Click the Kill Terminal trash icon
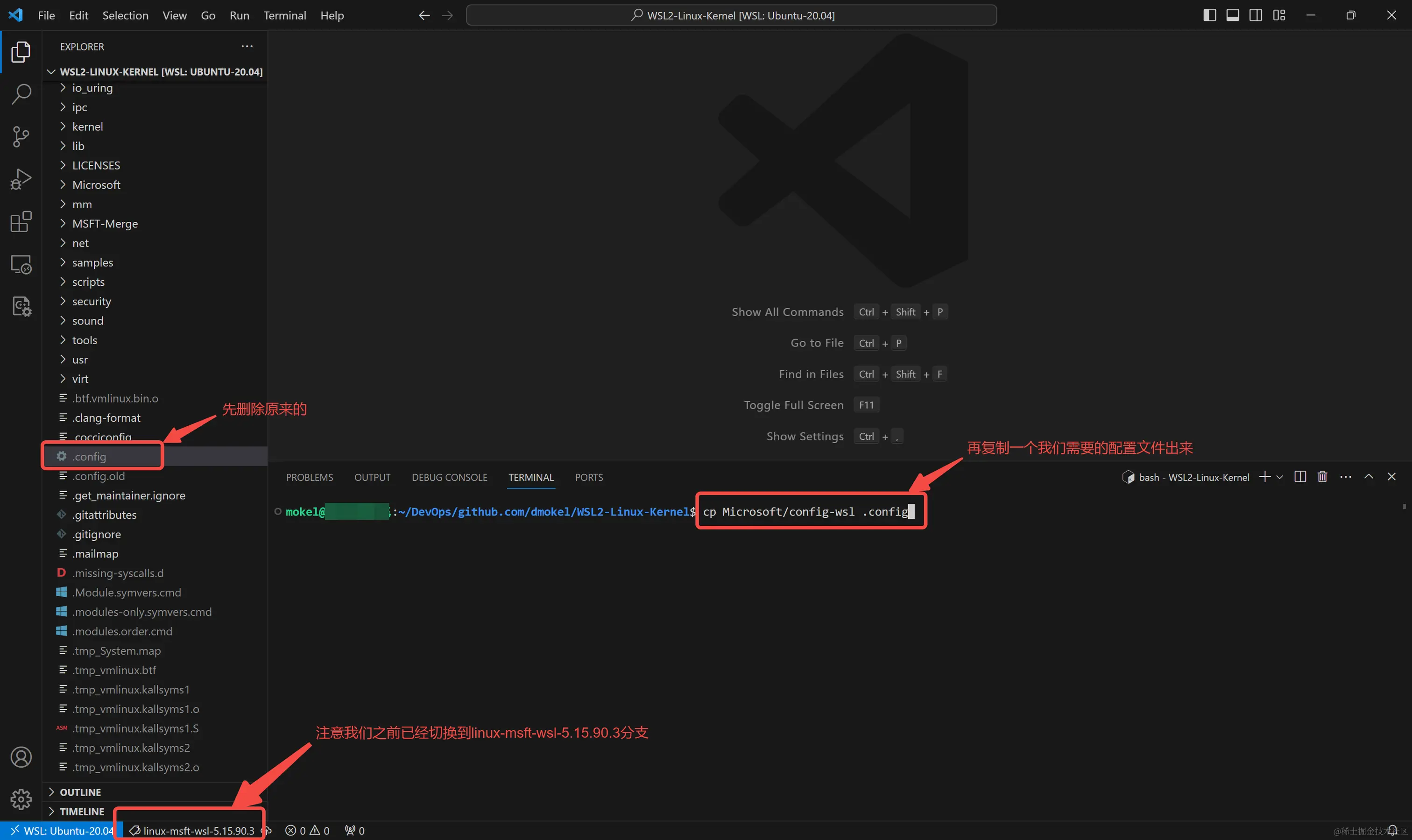The height and width of the screenshot is (840, 1412). [1322, 477]
